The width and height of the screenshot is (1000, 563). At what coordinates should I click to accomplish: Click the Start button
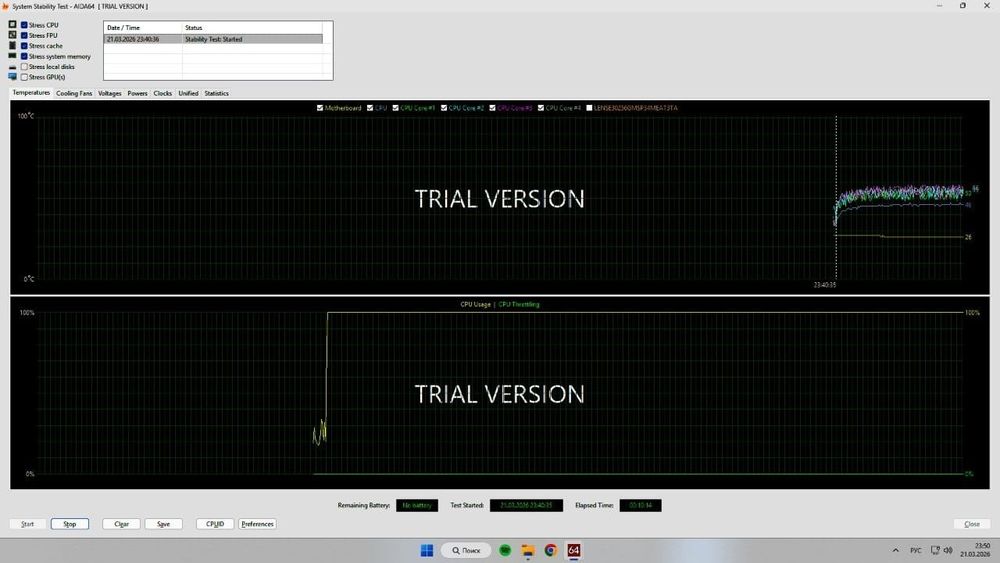point(27,523)
